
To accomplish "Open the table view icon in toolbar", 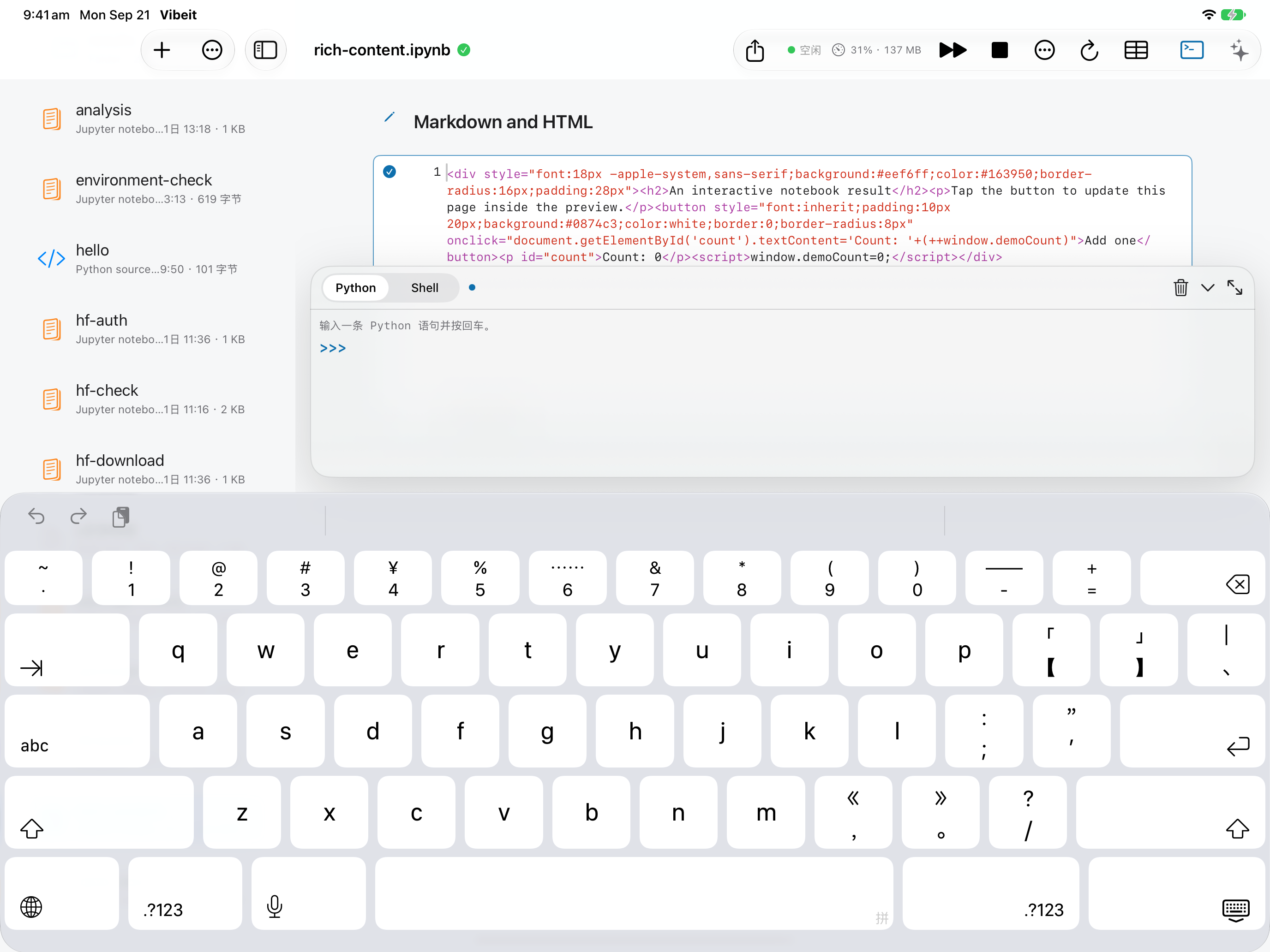I will pyautogui.click(x=1136, y=50).
